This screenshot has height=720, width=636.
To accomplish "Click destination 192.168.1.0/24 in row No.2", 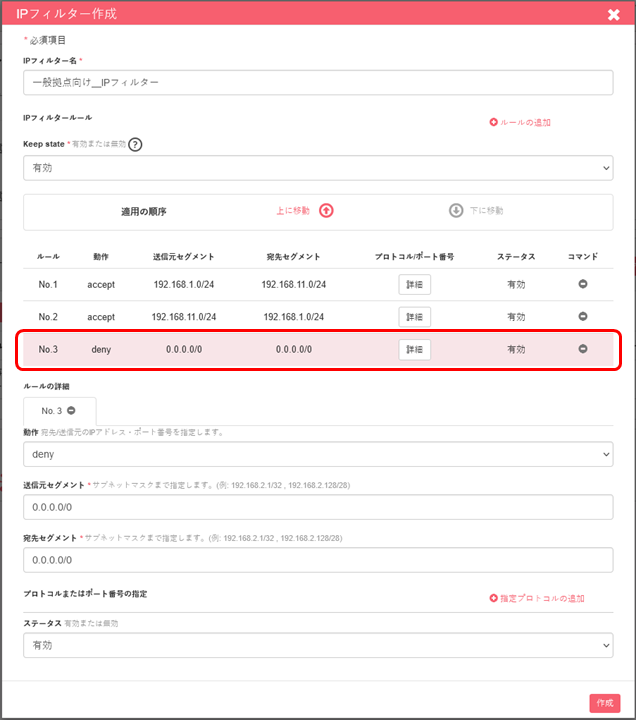I will 294,317.
